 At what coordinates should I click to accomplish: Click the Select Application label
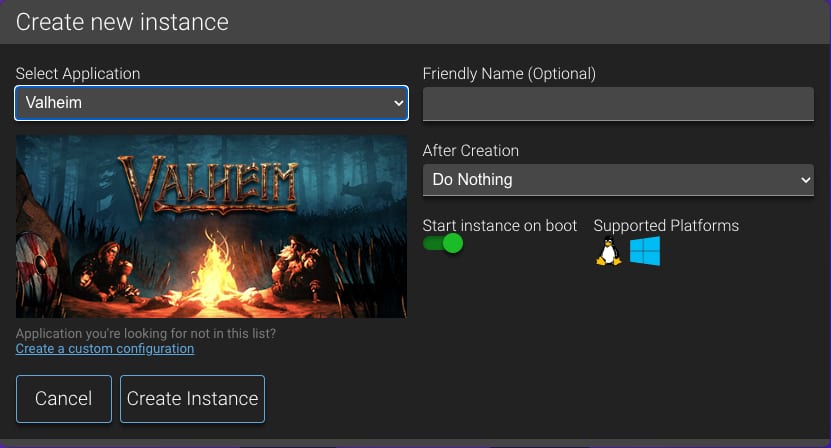(78, 74)
